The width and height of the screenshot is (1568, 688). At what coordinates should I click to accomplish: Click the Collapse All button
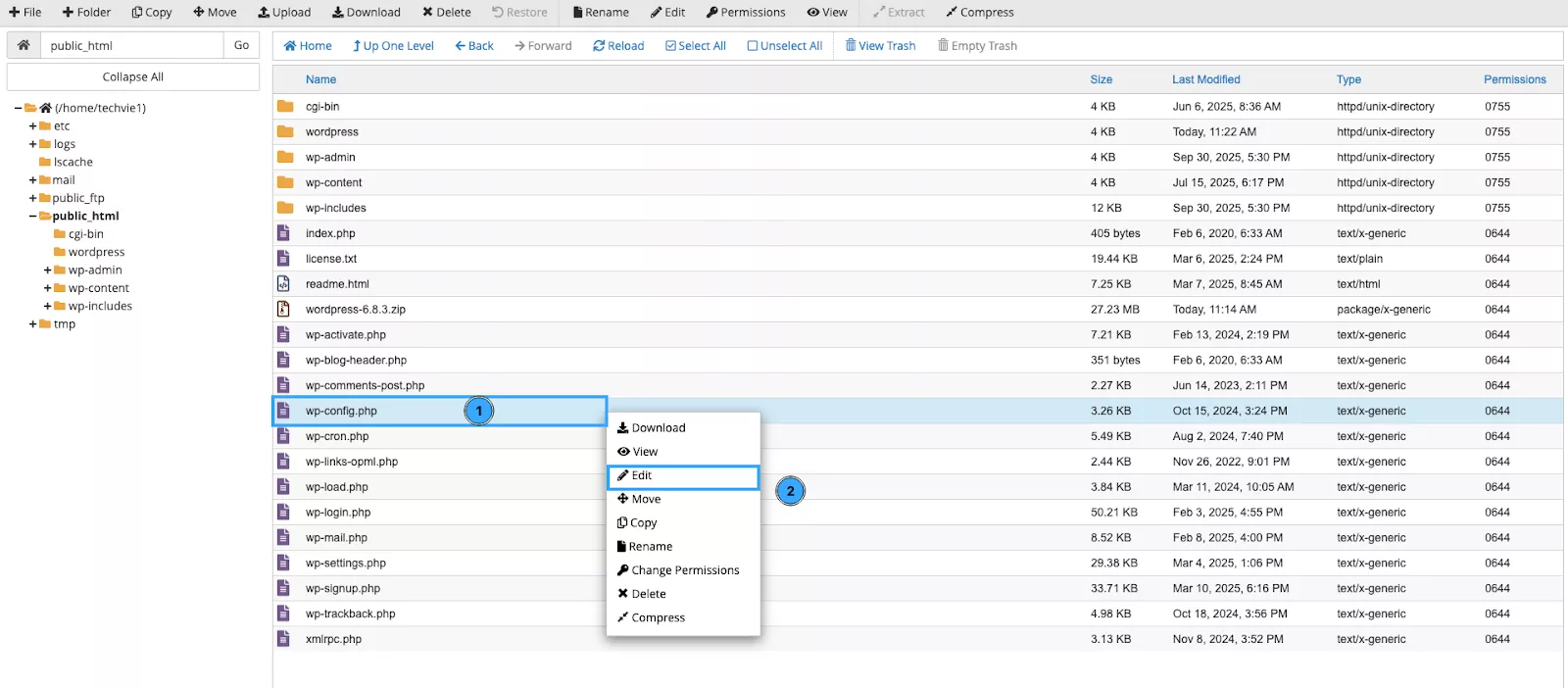pyautogui.click(x=133, y=76)
